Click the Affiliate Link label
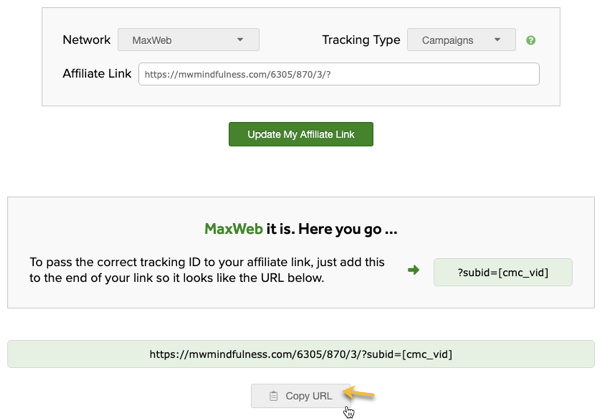Image resolution: width=600 pixels, height=419 pixels. [97, 73]
